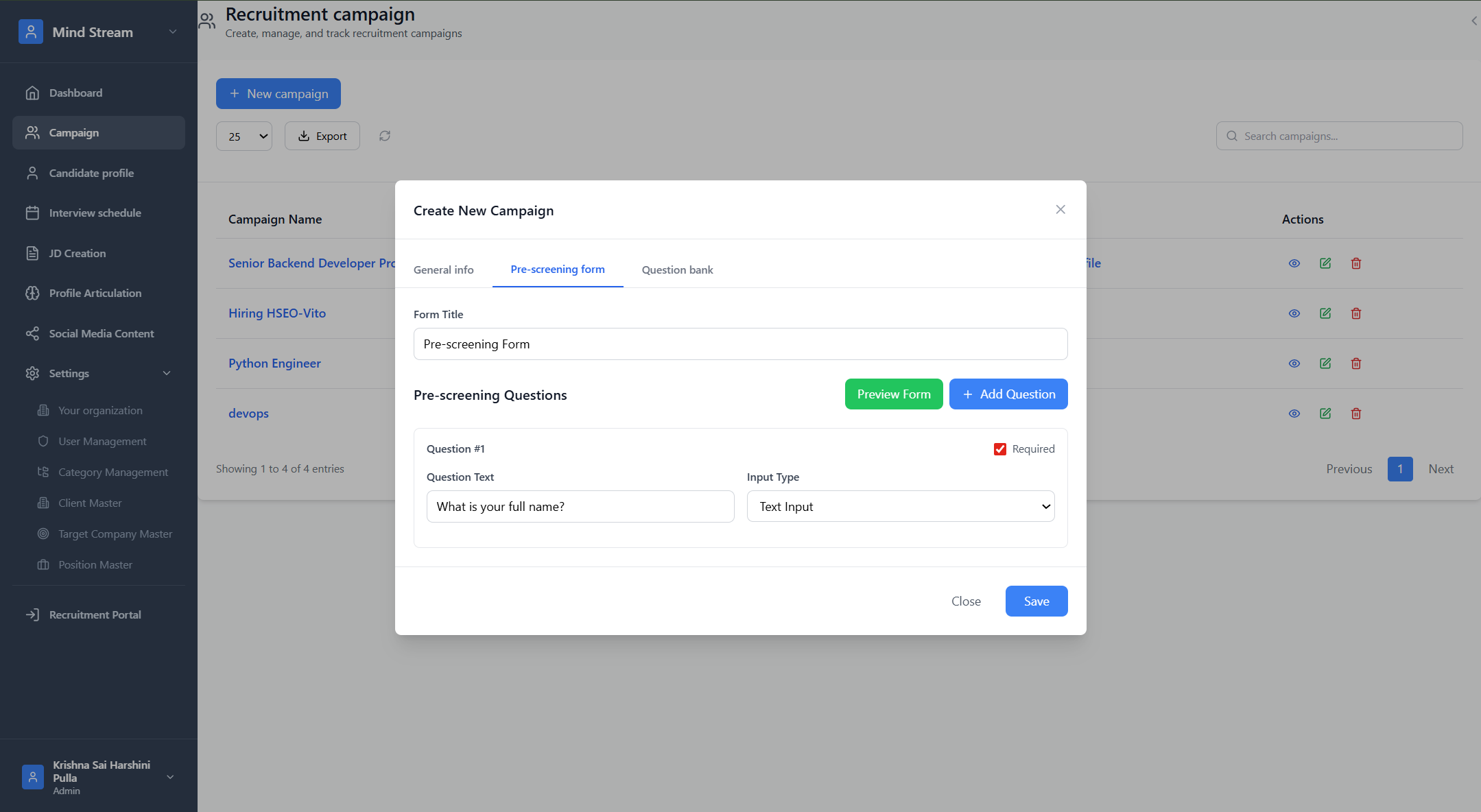Switch to the Question bank tab

(677, 270)
